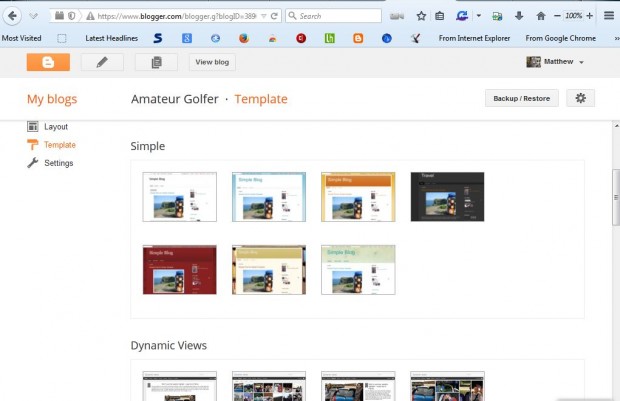Open Settings in the sidebar
This screenshot has width=620, height=401.
(58, 163)
